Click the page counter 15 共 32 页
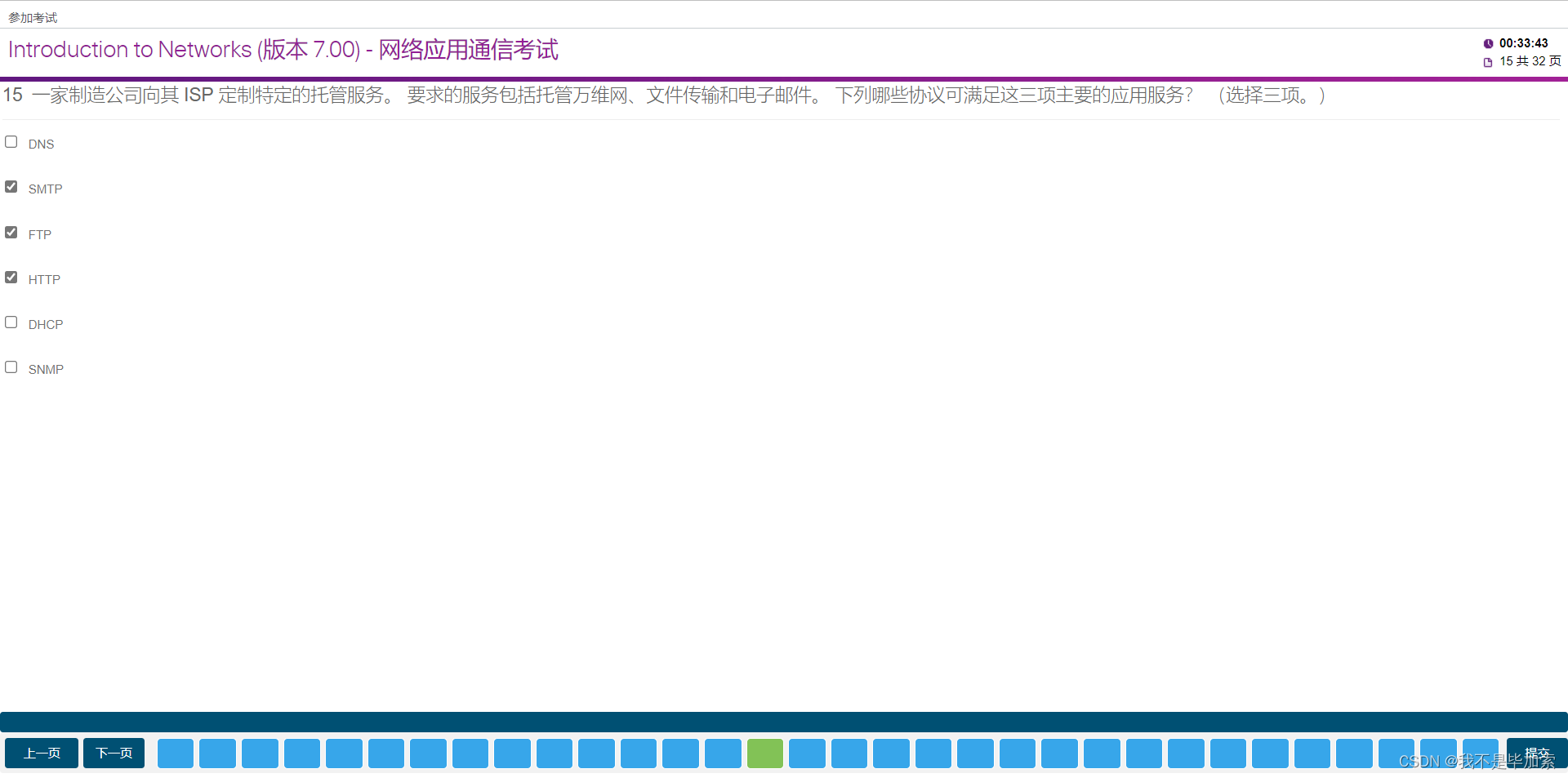1568x778 pixels. [x=1530, y=61]
